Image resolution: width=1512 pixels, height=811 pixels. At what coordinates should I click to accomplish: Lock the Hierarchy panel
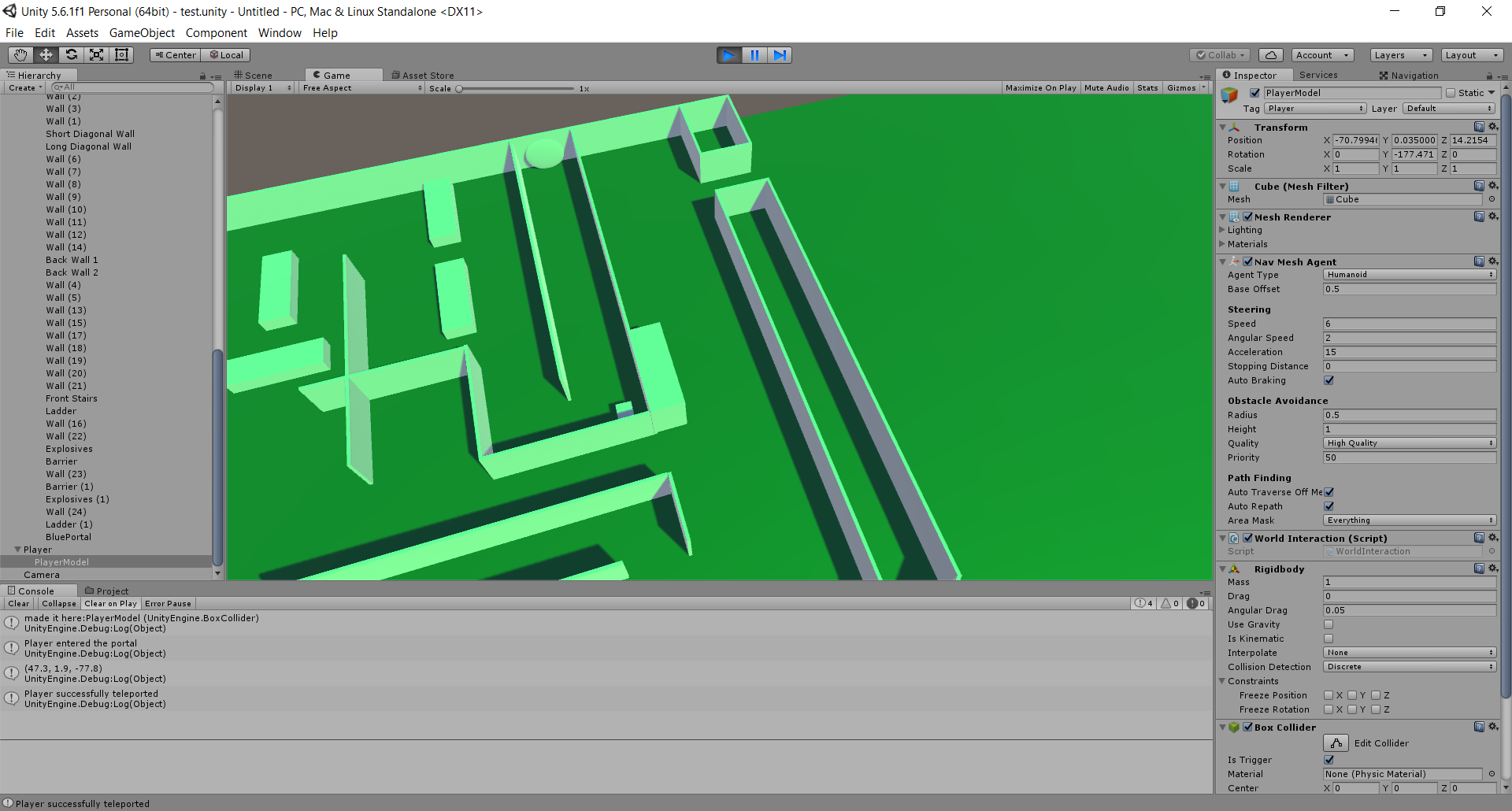202,76
